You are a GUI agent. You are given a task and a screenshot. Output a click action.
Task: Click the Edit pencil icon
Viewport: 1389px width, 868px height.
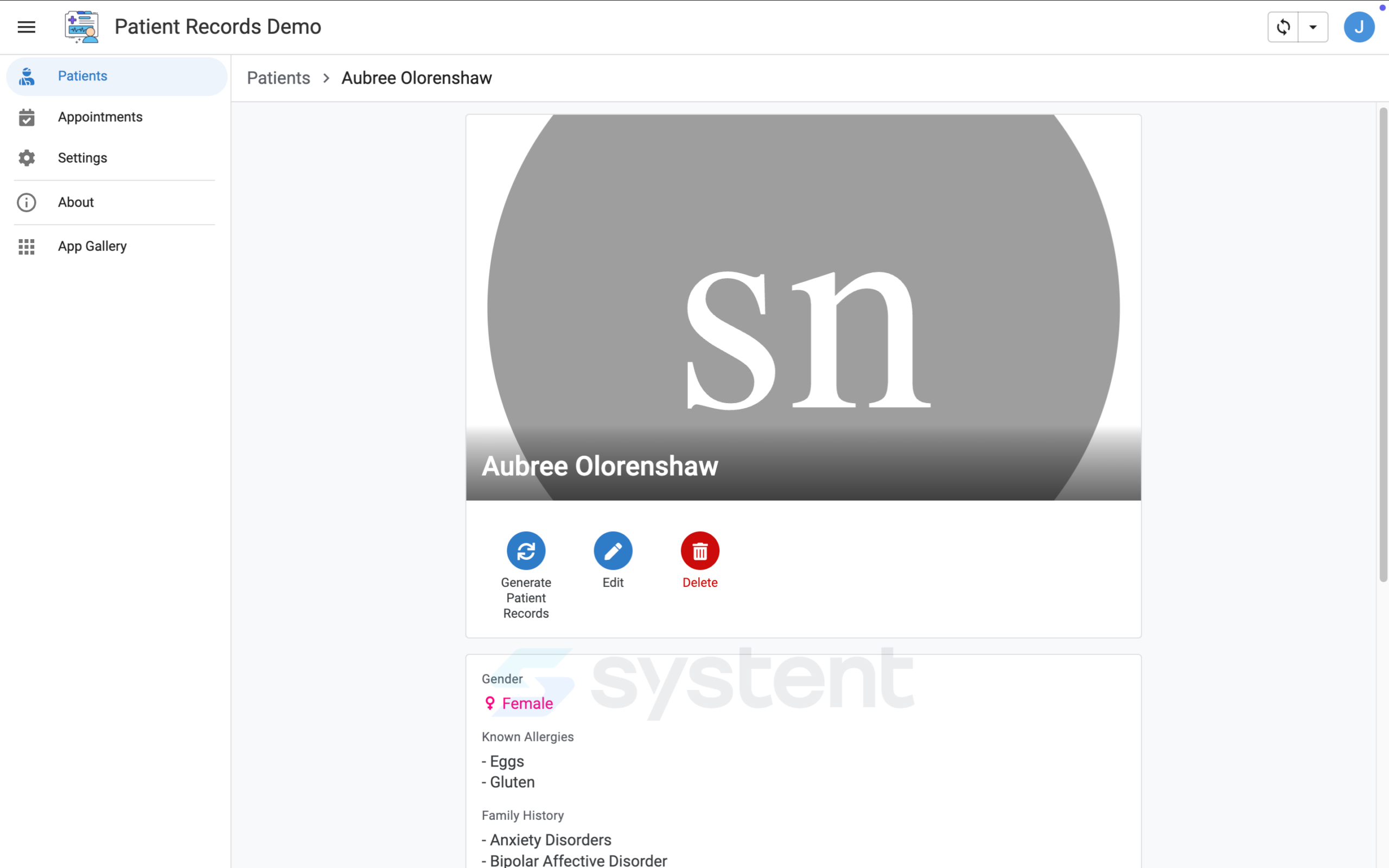(x=613, y=551)
